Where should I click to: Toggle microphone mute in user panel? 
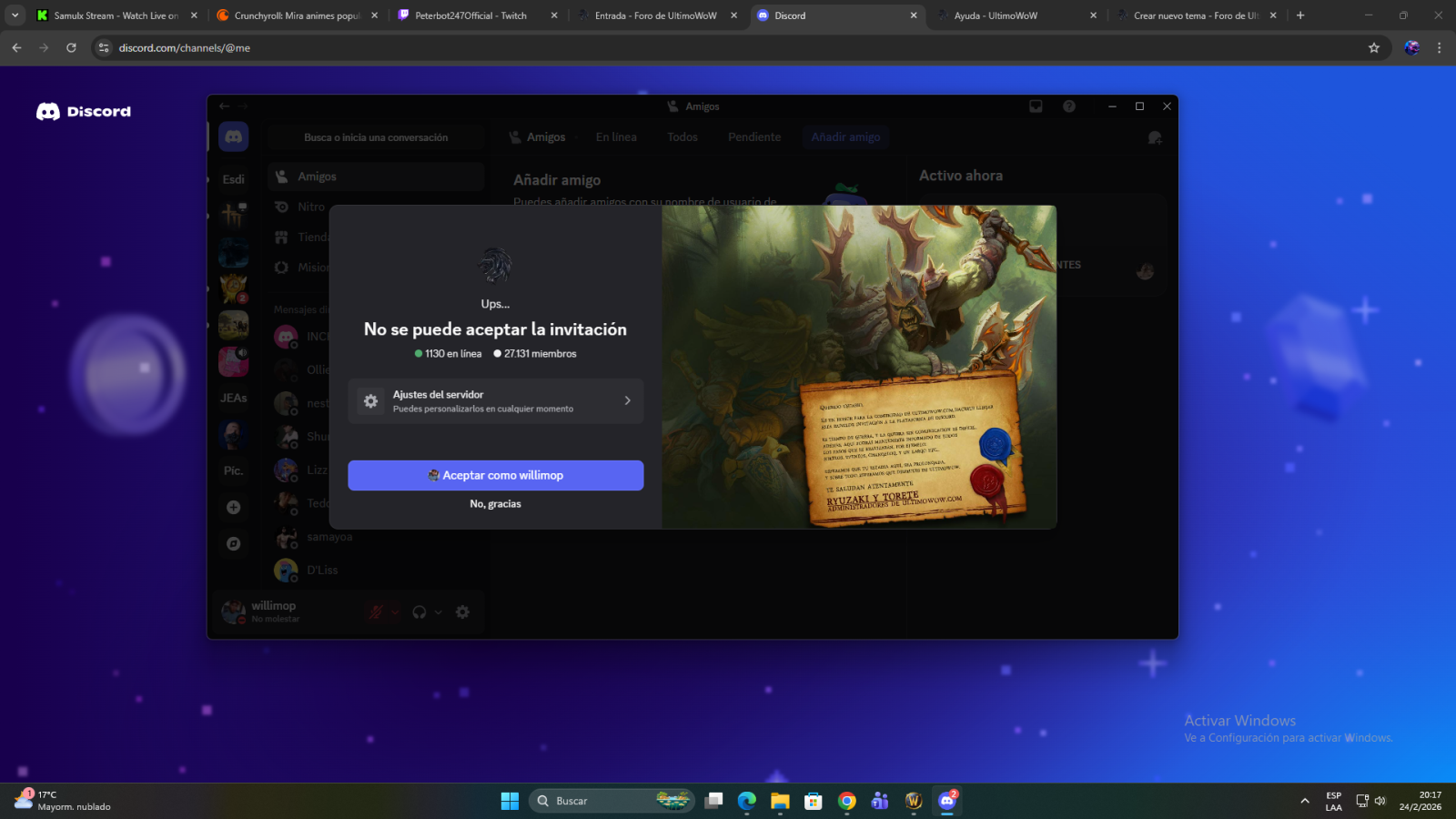click(376, 612)
